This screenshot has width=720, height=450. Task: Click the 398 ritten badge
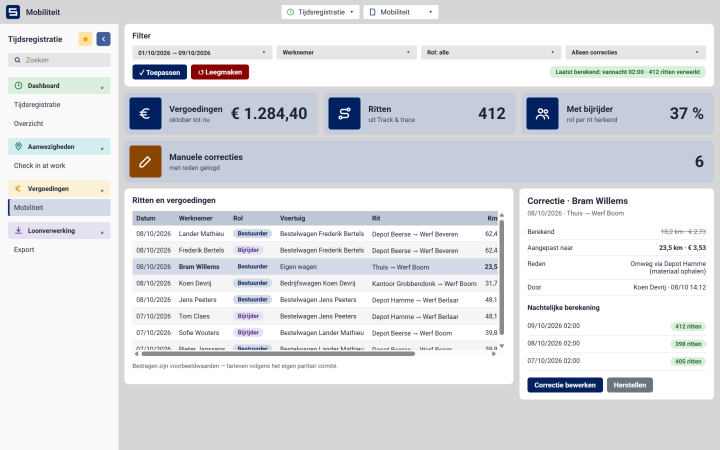coord(688,344)
